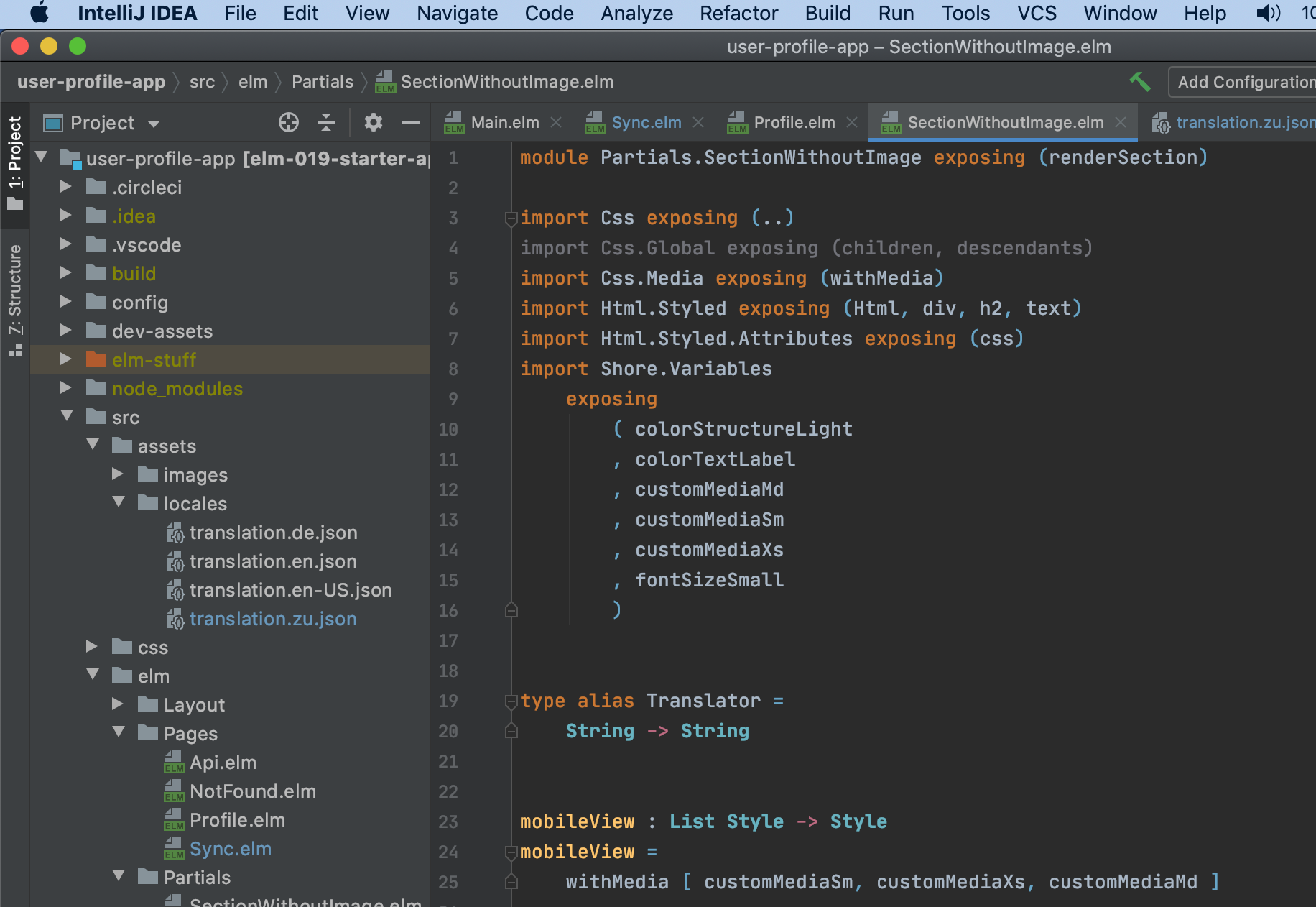Image resolution: width=1316 pixels, height=907 pixels.
Task: Open the Project view dropdown
Action: [x=154, y=124]
